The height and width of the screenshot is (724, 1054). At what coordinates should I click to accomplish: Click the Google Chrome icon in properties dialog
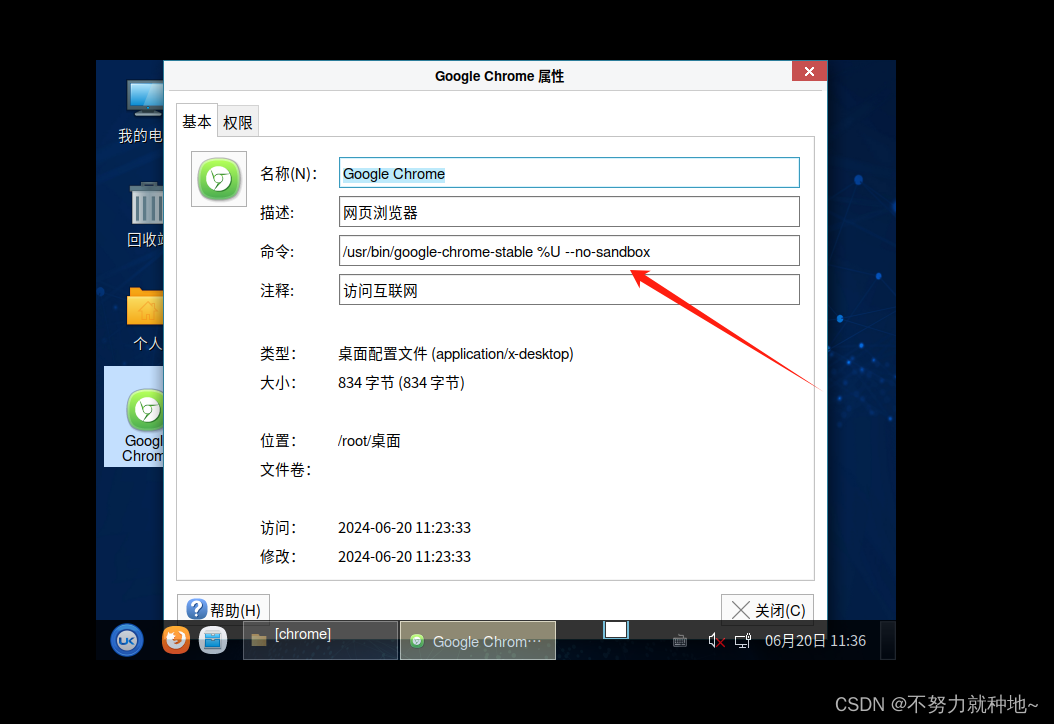pos(218,179)
